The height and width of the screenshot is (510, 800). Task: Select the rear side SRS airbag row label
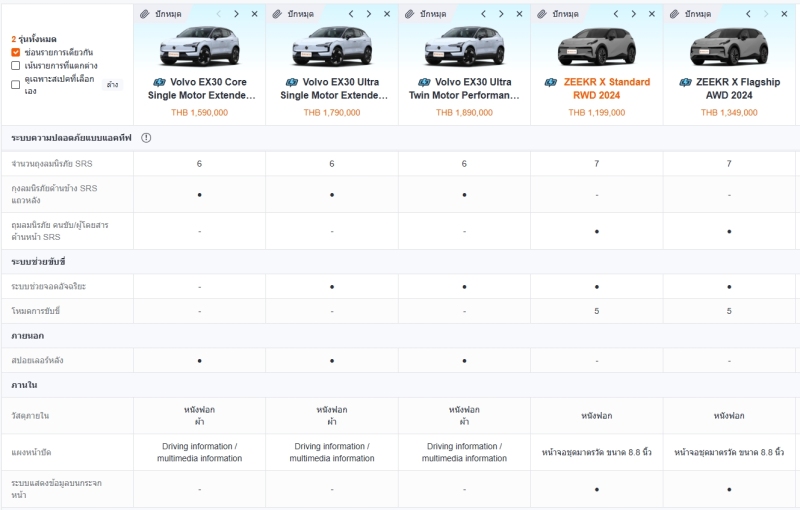pyautogui.click(x=54, y=194)
